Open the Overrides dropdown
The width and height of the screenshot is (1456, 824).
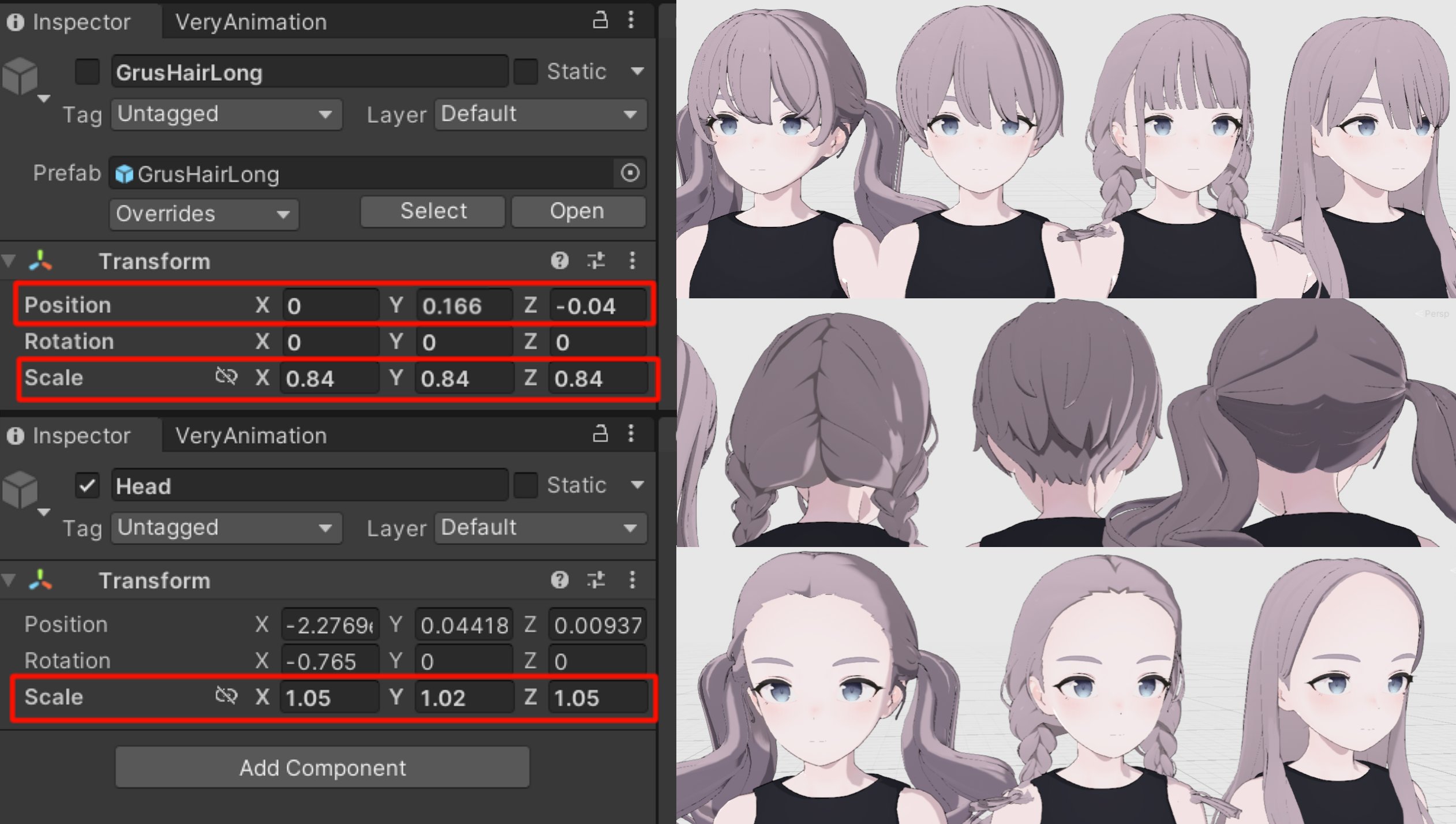(x=204, y=214)
